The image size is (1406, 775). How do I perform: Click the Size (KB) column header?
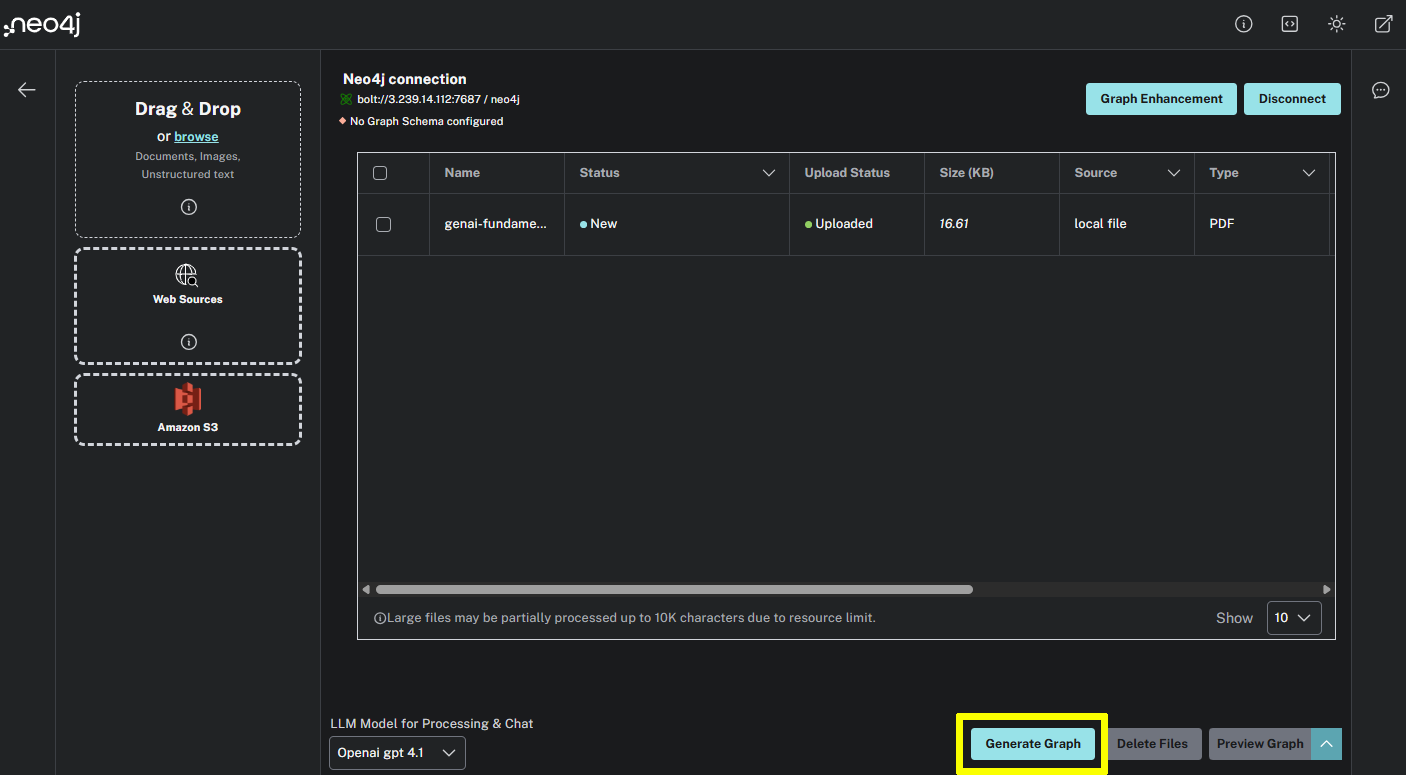point(966,173)
